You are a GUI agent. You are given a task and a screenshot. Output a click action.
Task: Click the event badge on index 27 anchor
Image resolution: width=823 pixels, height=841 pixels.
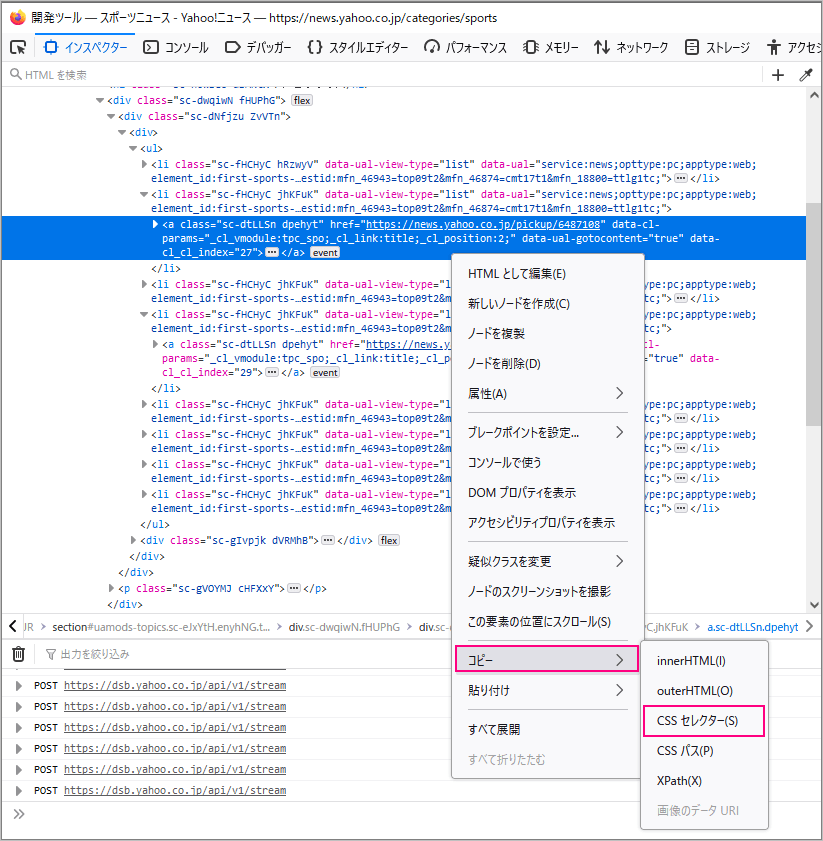click(325, 253)
